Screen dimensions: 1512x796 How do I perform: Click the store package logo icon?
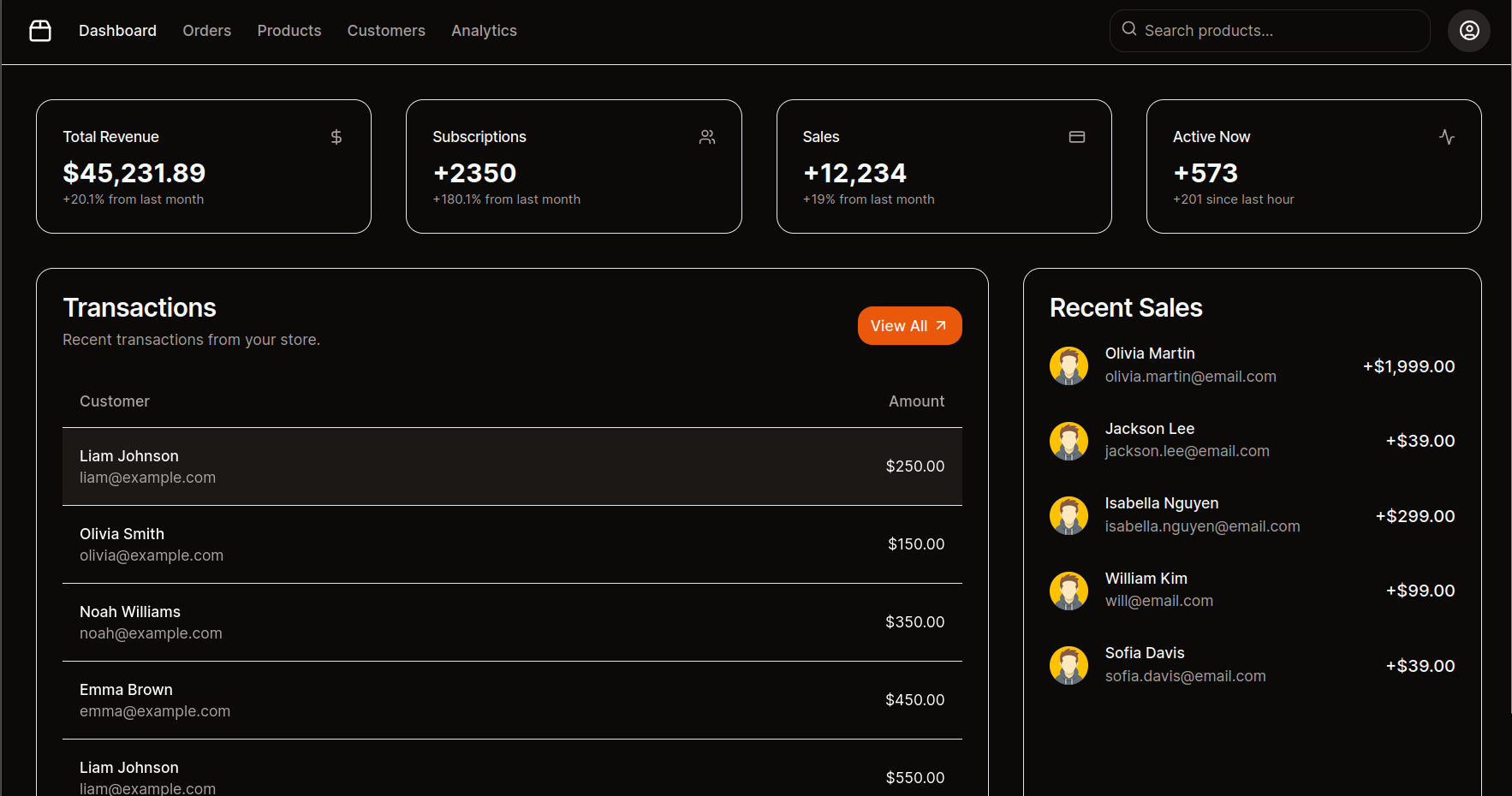40,31
